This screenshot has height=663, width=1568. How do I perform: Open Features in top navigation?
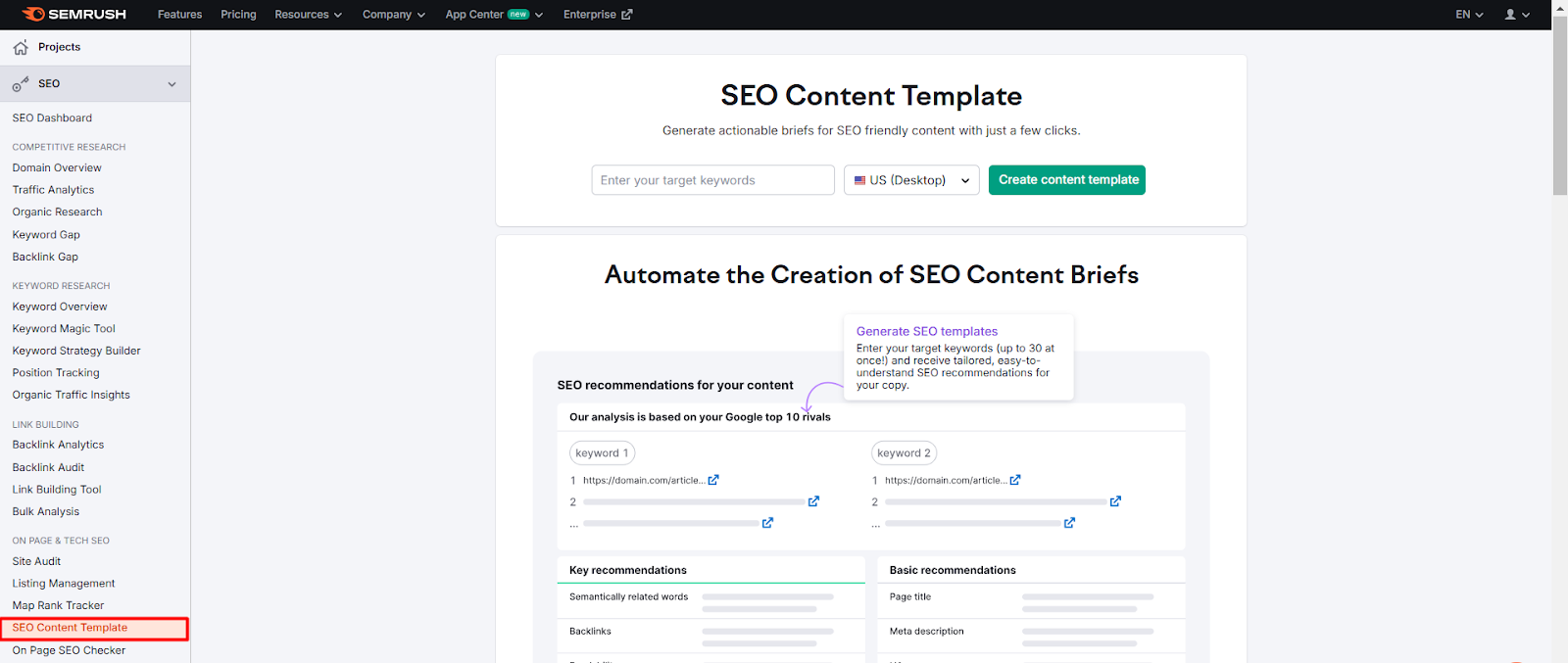(x=179, y=15)
